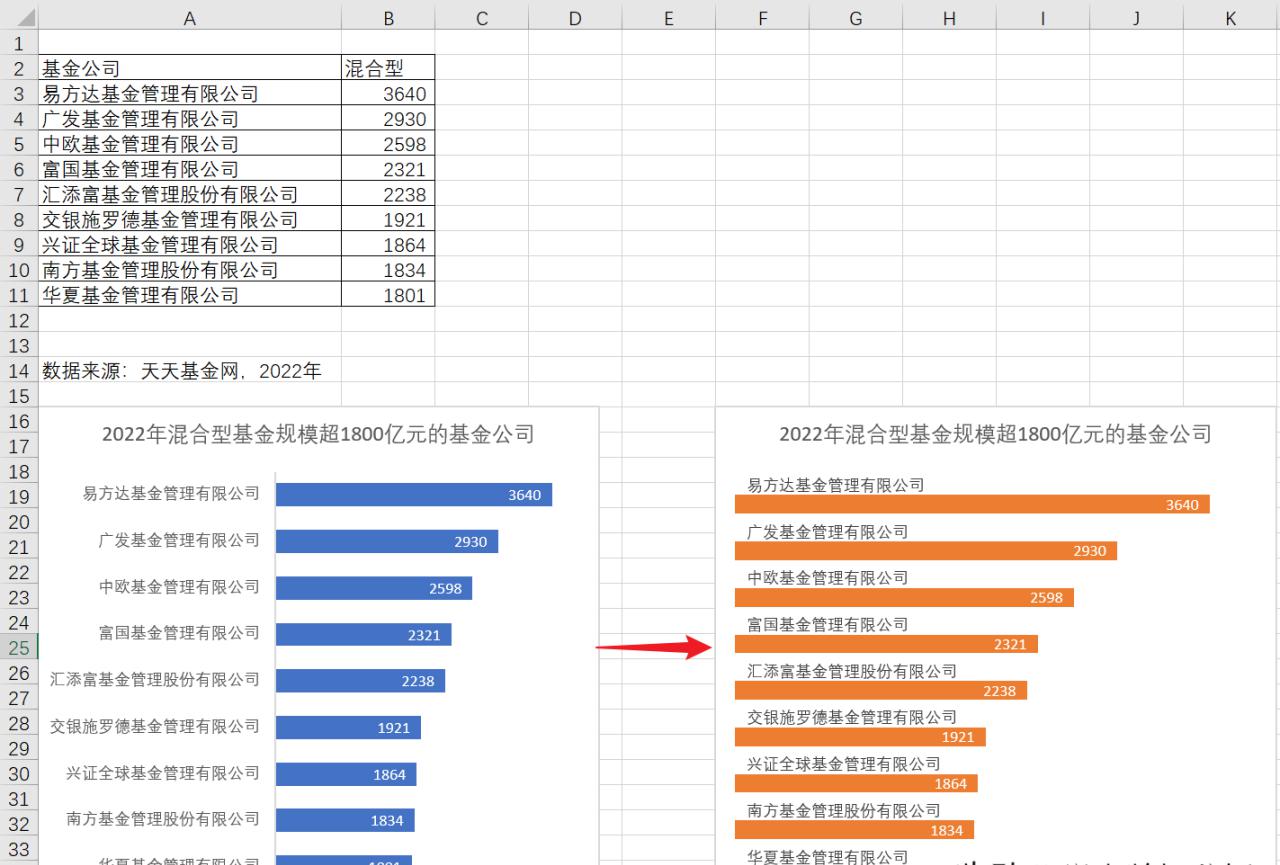Click the blue bar labeled 2598

pos(374,588)
